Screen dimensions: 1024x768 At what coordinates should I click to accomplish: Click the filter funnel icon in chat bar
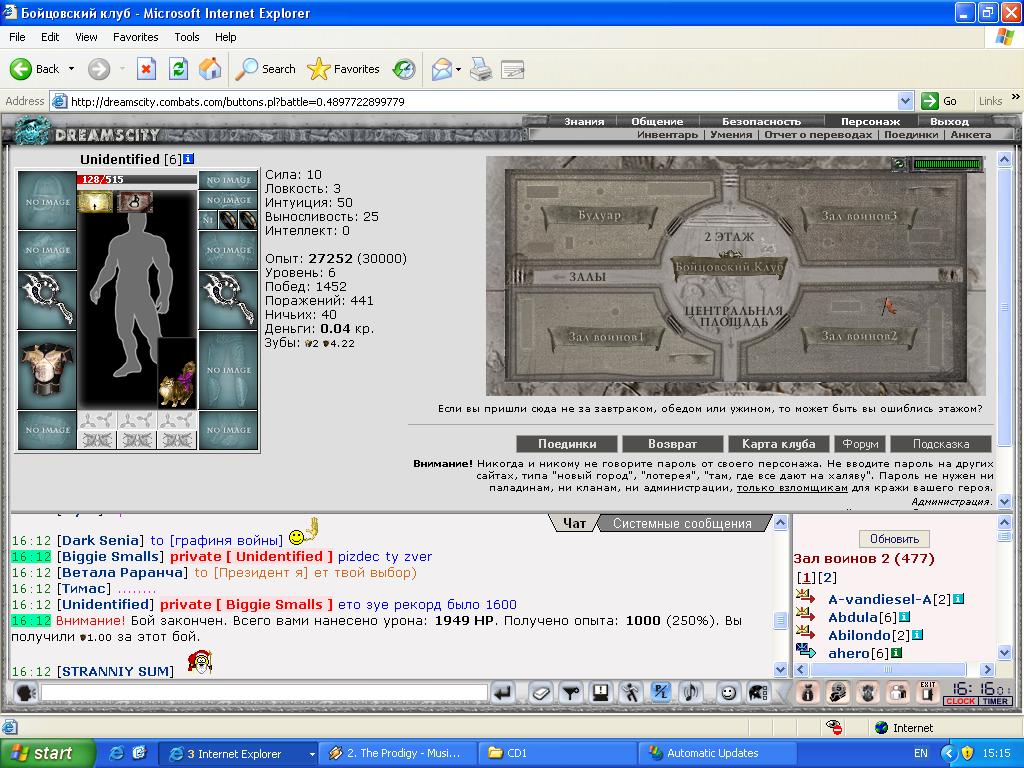tap(571, 693)
